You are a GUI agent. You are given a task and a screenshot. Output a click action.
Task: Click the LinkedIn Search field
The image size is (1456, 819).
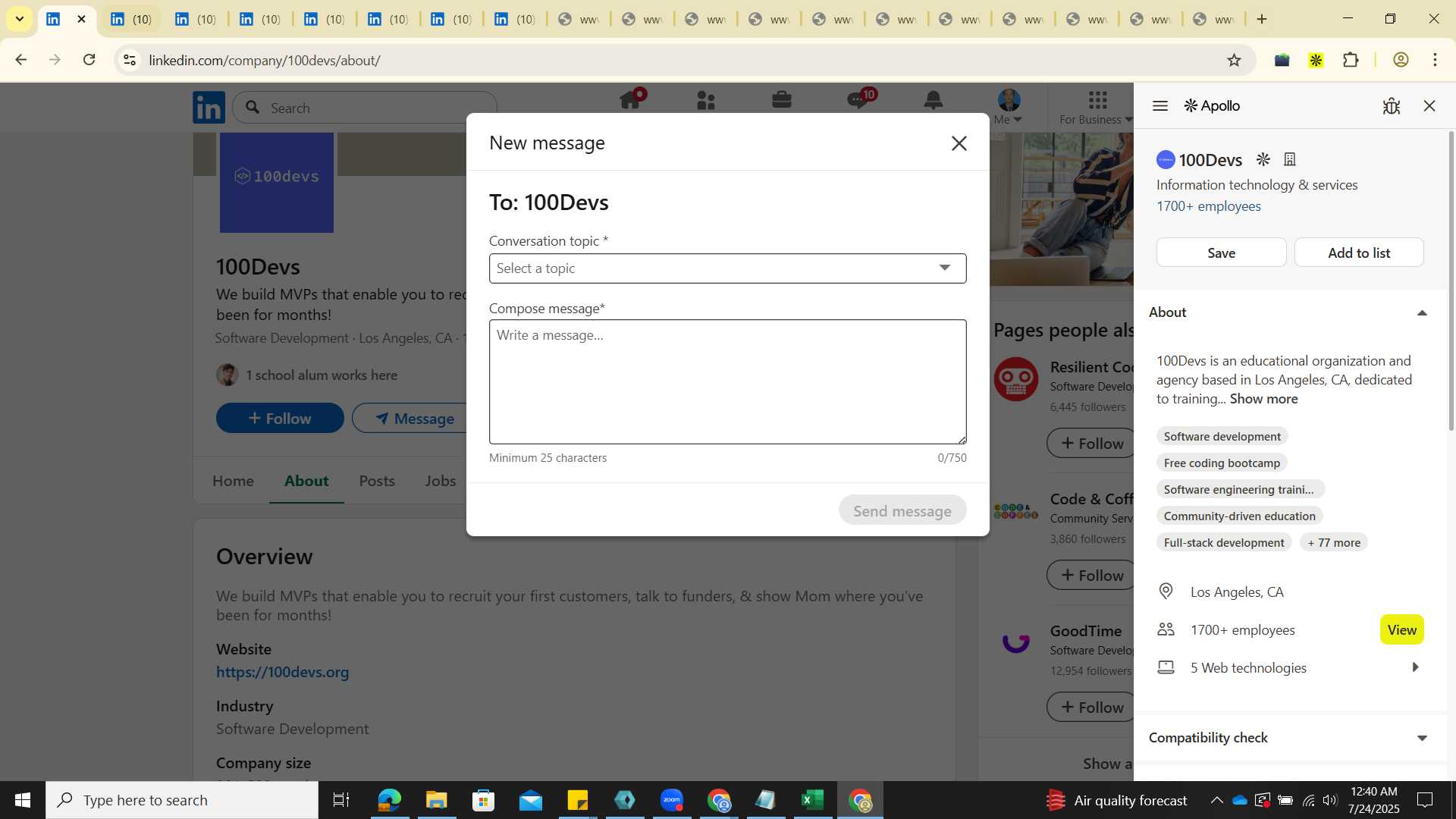point(365,108)
